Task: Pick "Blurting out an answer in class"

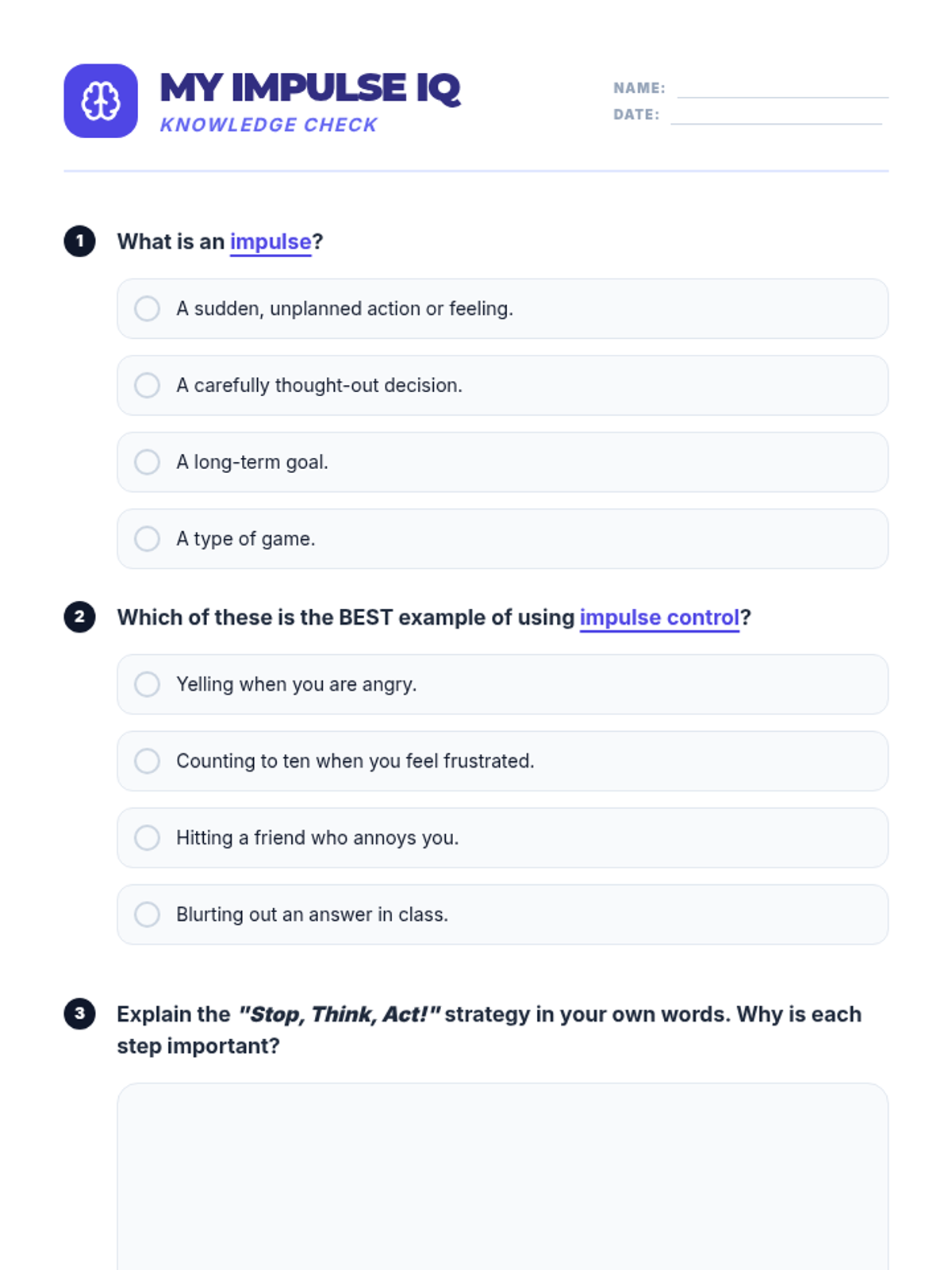Action: click(148, 914)
